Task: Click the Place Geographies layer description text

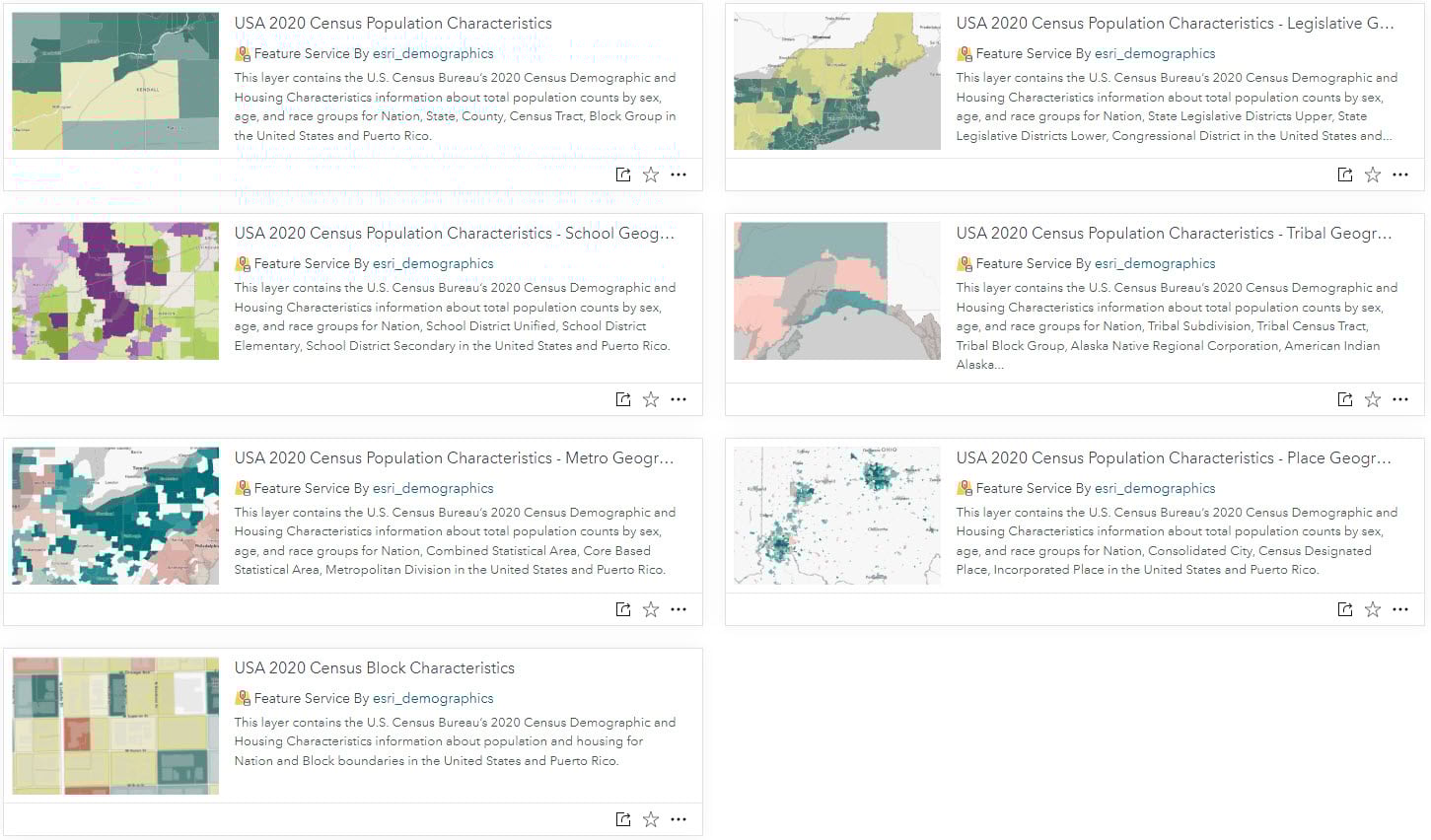Action: pos(1177,541)
